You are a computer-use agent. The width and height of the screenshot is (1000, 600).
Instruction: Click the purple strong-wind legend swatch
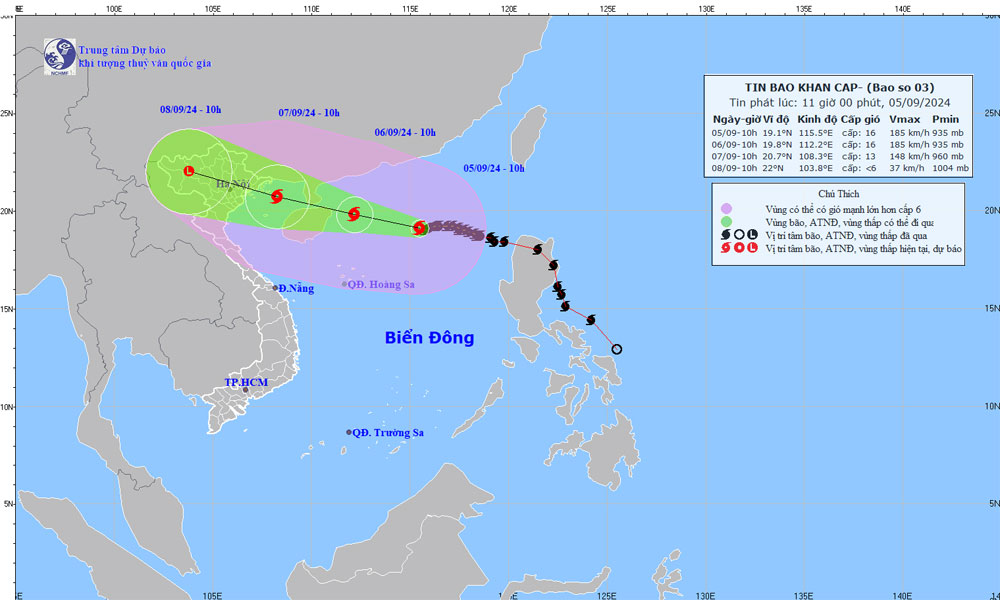(726, 209)
